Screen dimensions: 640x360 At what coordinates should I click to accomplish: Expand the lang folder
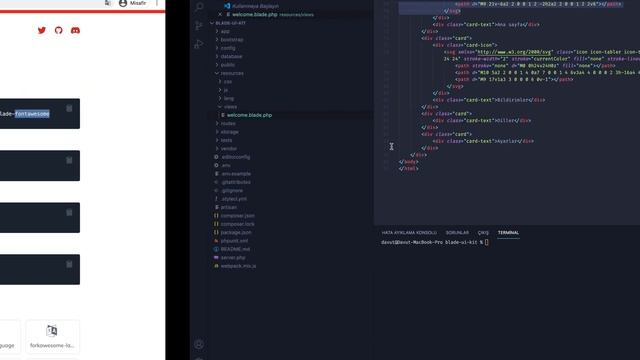[x=229, y=98]
